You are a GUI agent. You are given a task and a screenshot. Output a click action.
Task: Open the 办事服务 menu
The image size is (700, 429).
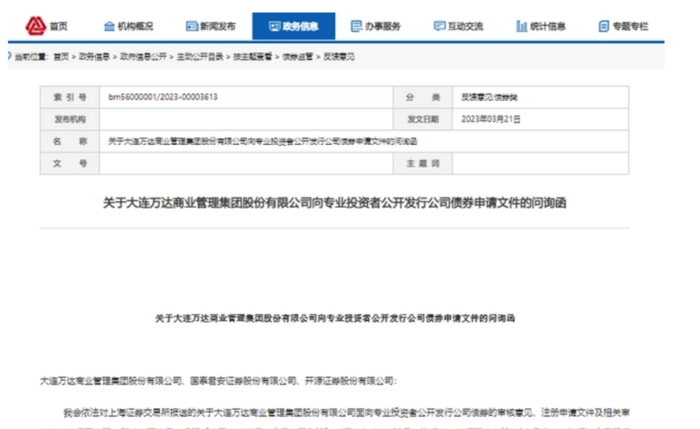pos(383,26)
